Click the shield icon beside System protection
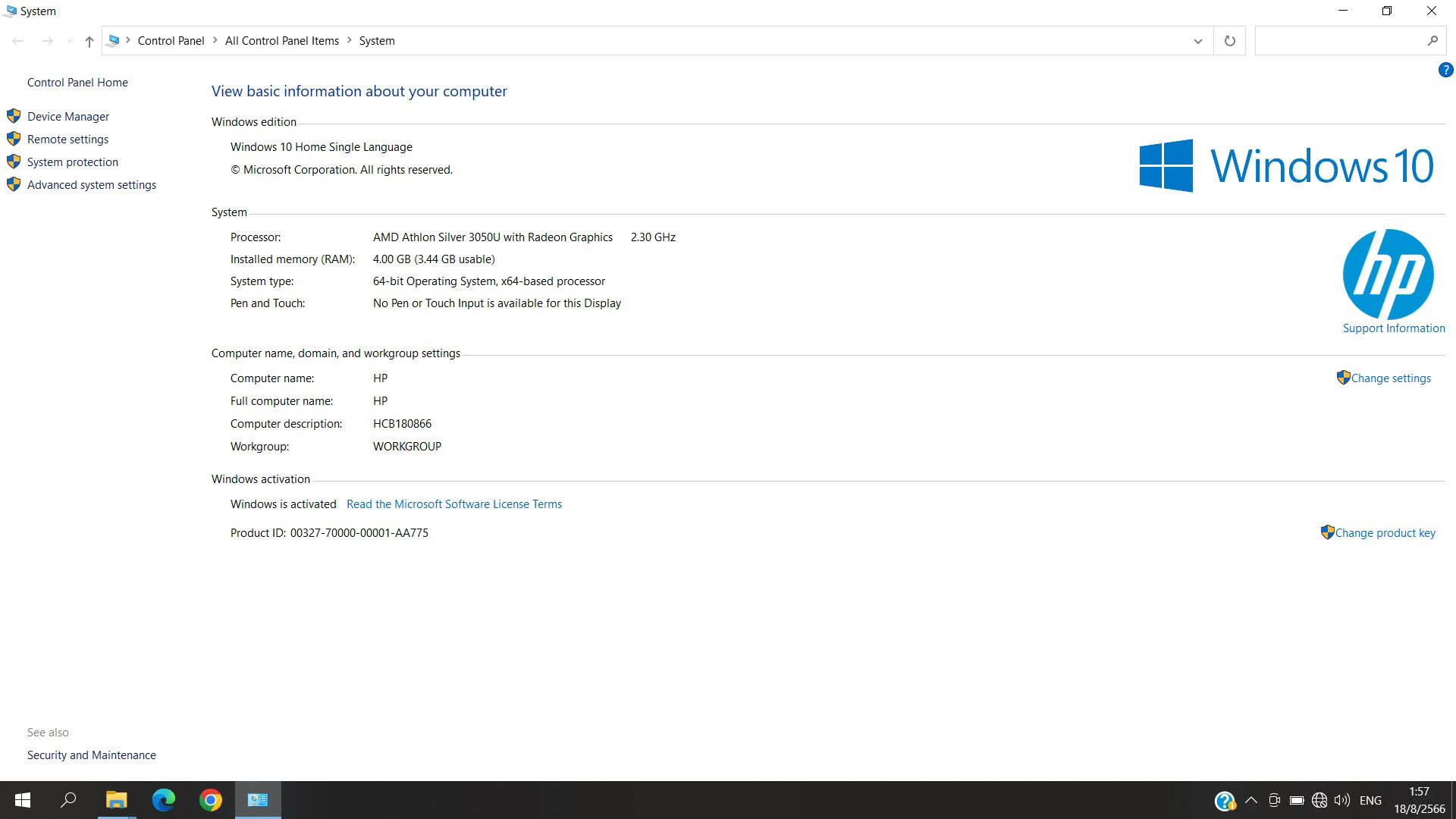 (14, 162)
